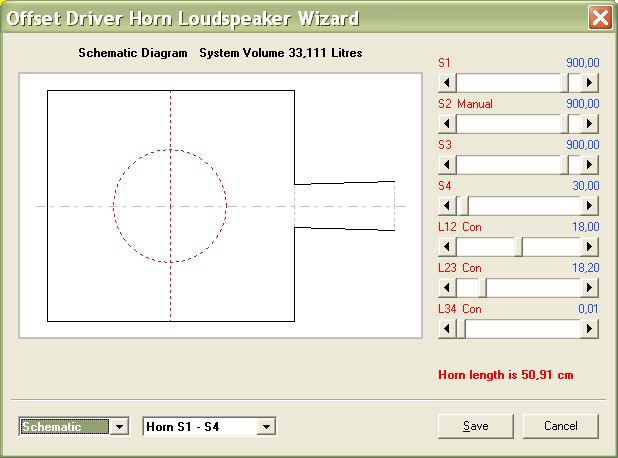
Task: Increase L12 using right scroll arrow
Action: pyautogui.click(x=589, y=247)
